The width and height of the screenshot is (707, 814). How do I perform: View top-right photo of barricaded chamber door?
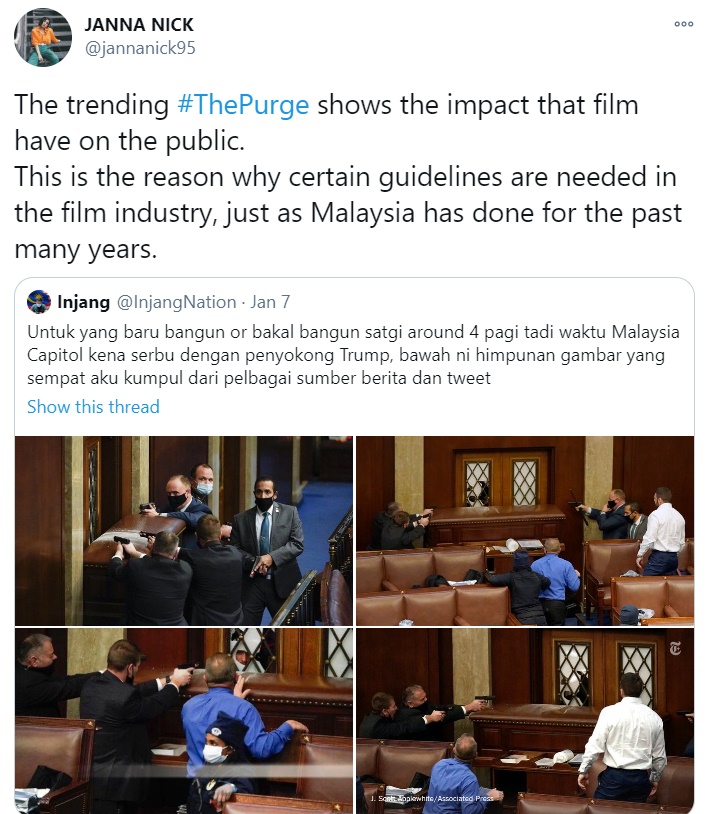[x=525, y=531]
